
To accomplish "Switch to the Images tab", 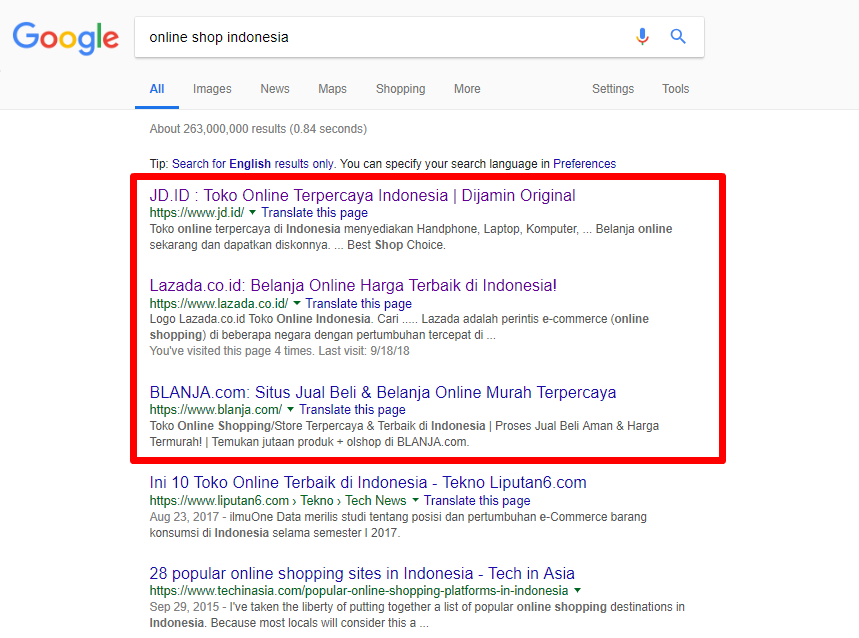I will [x=212, y=89].
